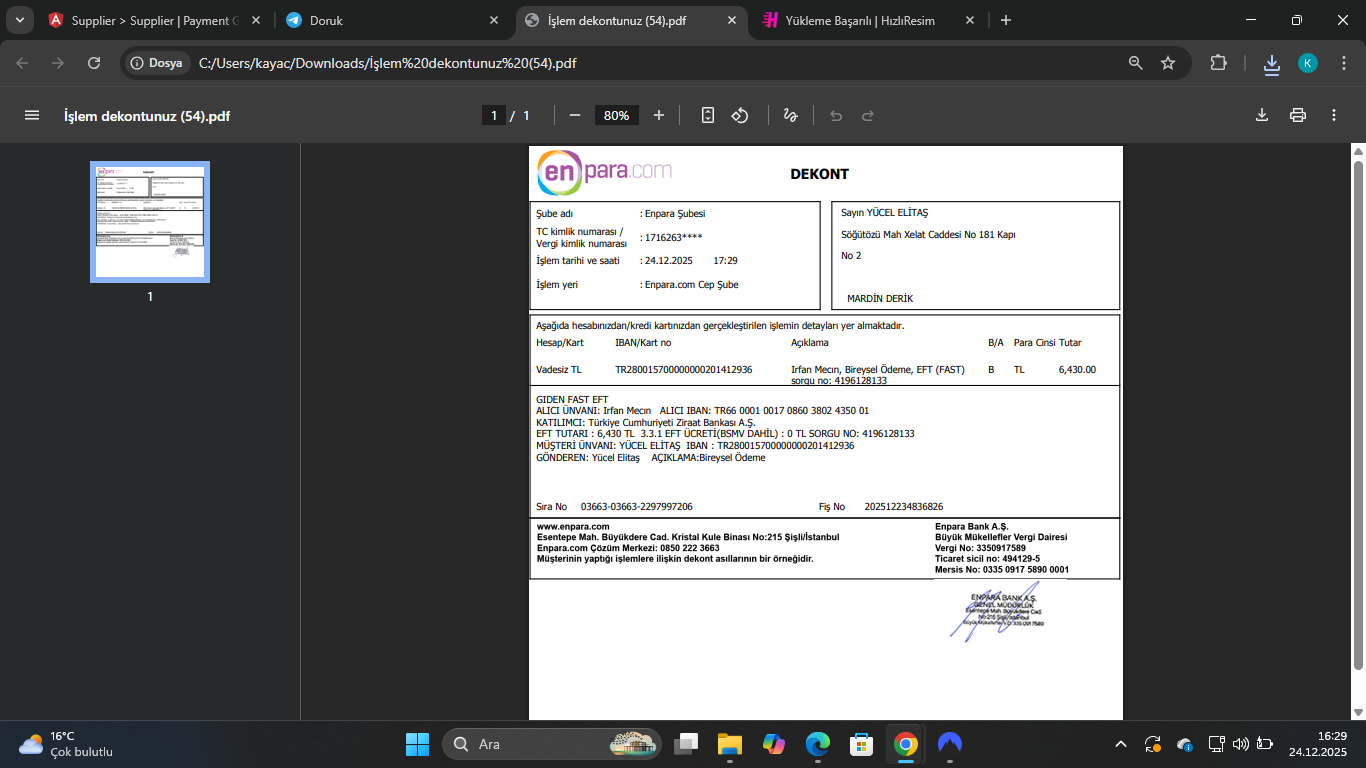Screen dimensions: 1366x768
Task: Edit the PDF page number field
Action: [x=493, y=115]
